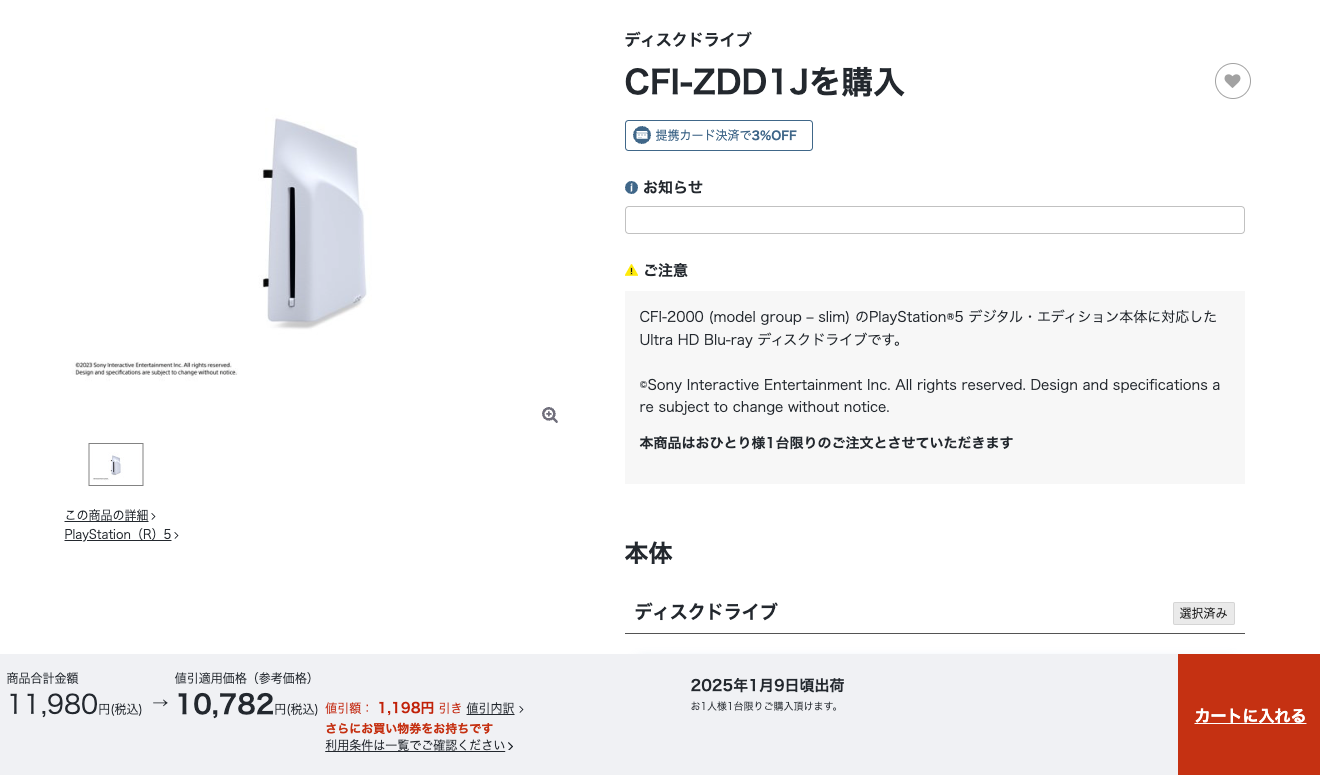Click the empty お知らせ notification field
The height and width of the screenshot is (775, 1320).
(934, 219)
